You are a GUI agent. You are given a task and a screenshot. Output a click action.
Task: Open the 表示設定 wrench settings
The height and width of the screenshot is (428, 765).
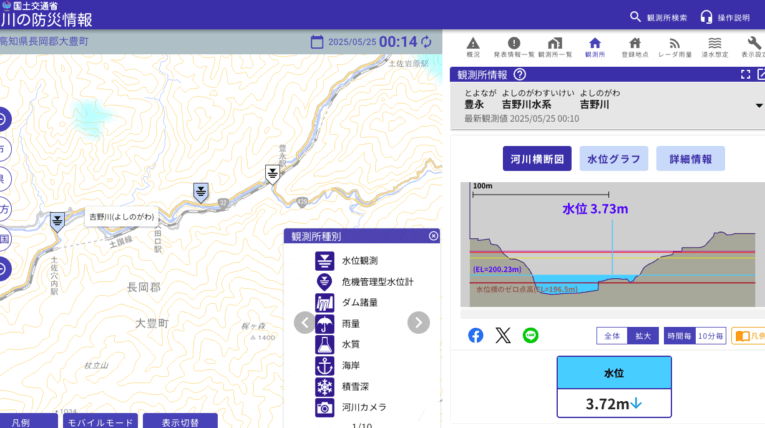pos(754,47)
